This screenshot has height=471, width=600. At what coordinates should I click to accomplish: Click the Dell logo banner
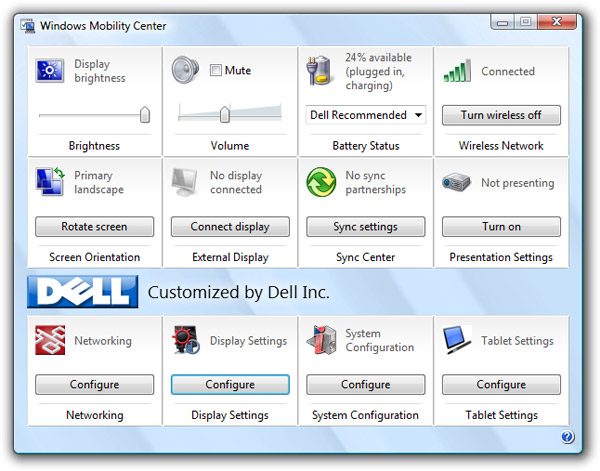(x=83, y=292)
